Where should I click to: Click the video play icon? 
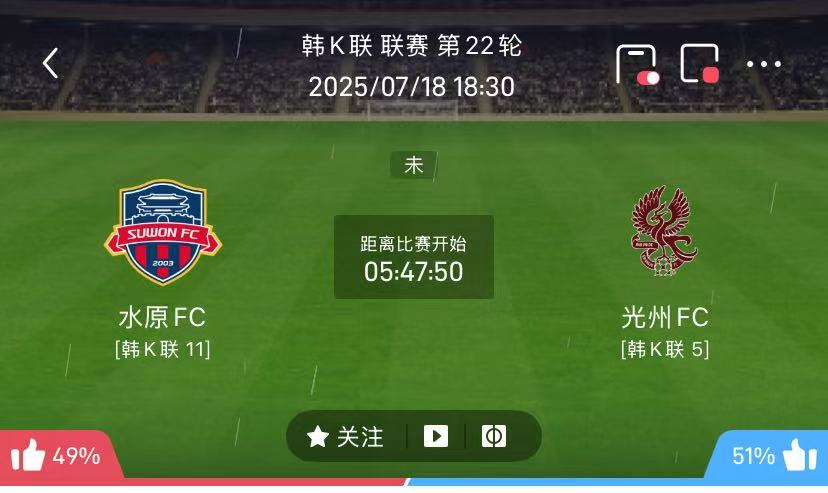pos(436,437)
